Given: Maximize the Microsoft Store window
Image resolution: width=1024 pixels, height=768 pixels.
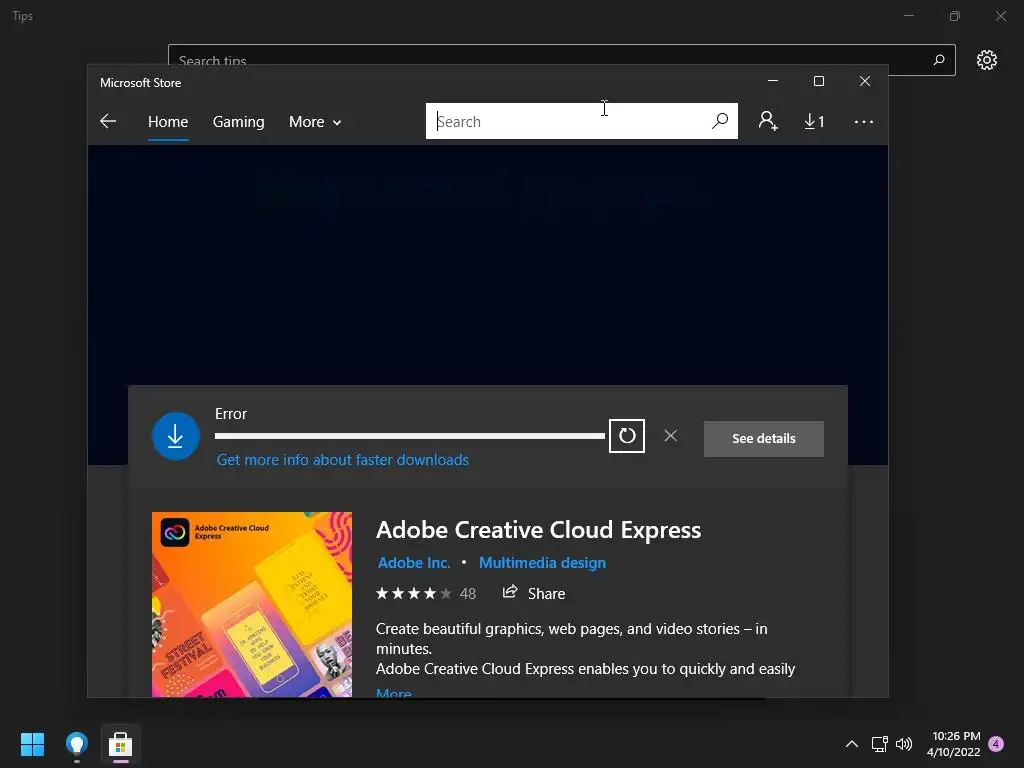Looking at the screenshot, I should point(818,81).
